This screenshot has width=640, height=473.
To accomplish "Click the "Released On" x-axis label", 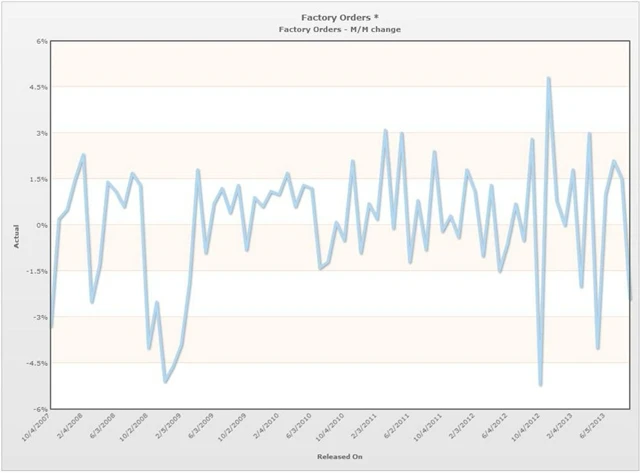I will (340, 457).
